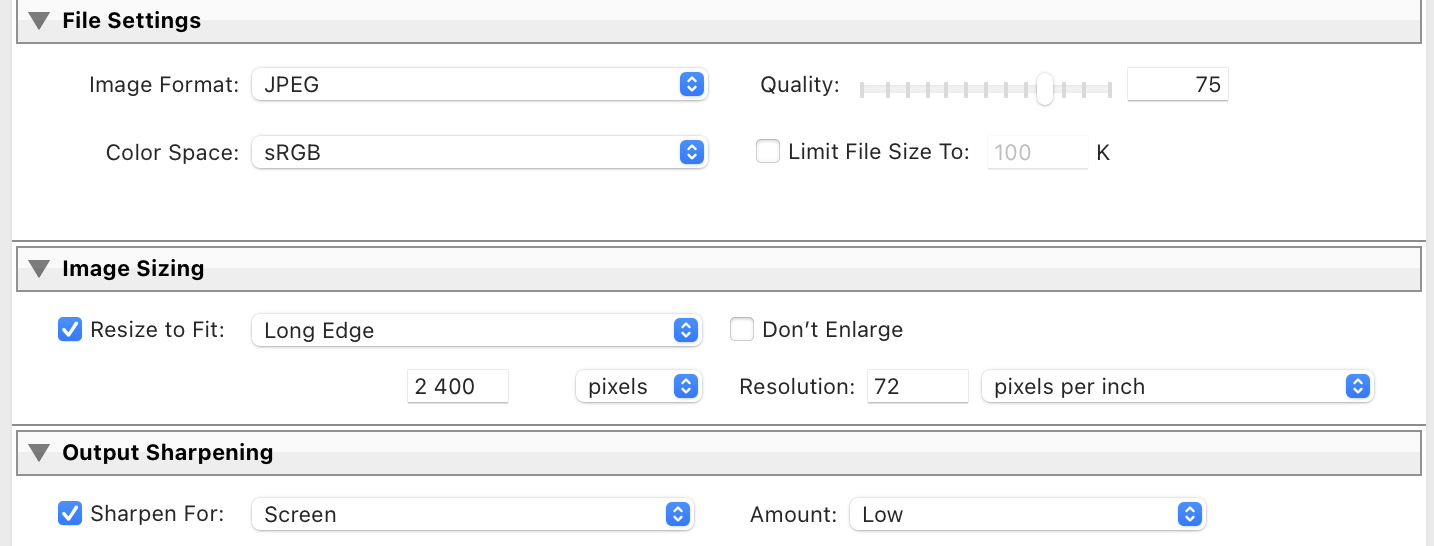
Task: Open the Resize to Fit Long Edge dropdown
Action: click(x=476, y=330)
